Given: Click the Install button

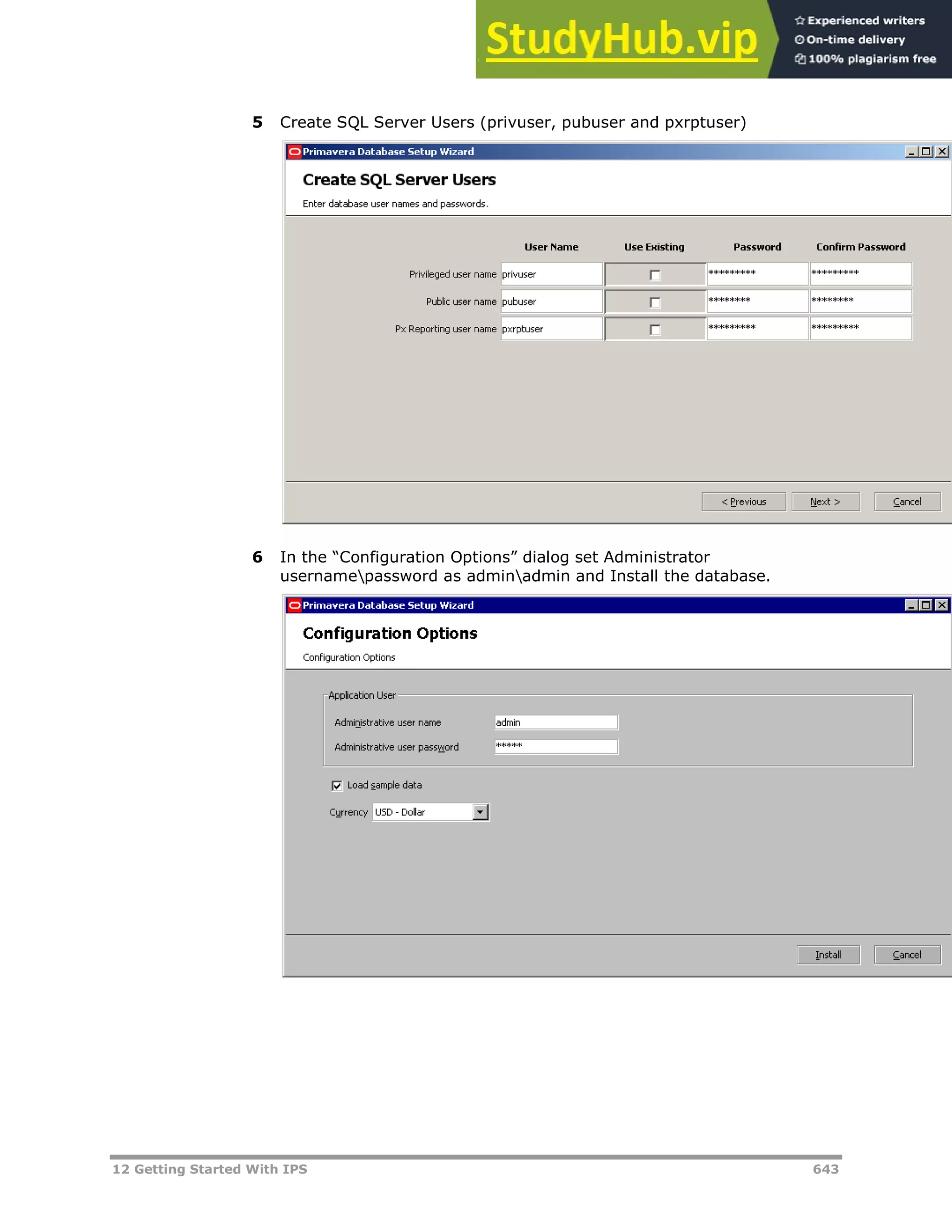Looking at the screenshot, I should click(x=828, y=955).
